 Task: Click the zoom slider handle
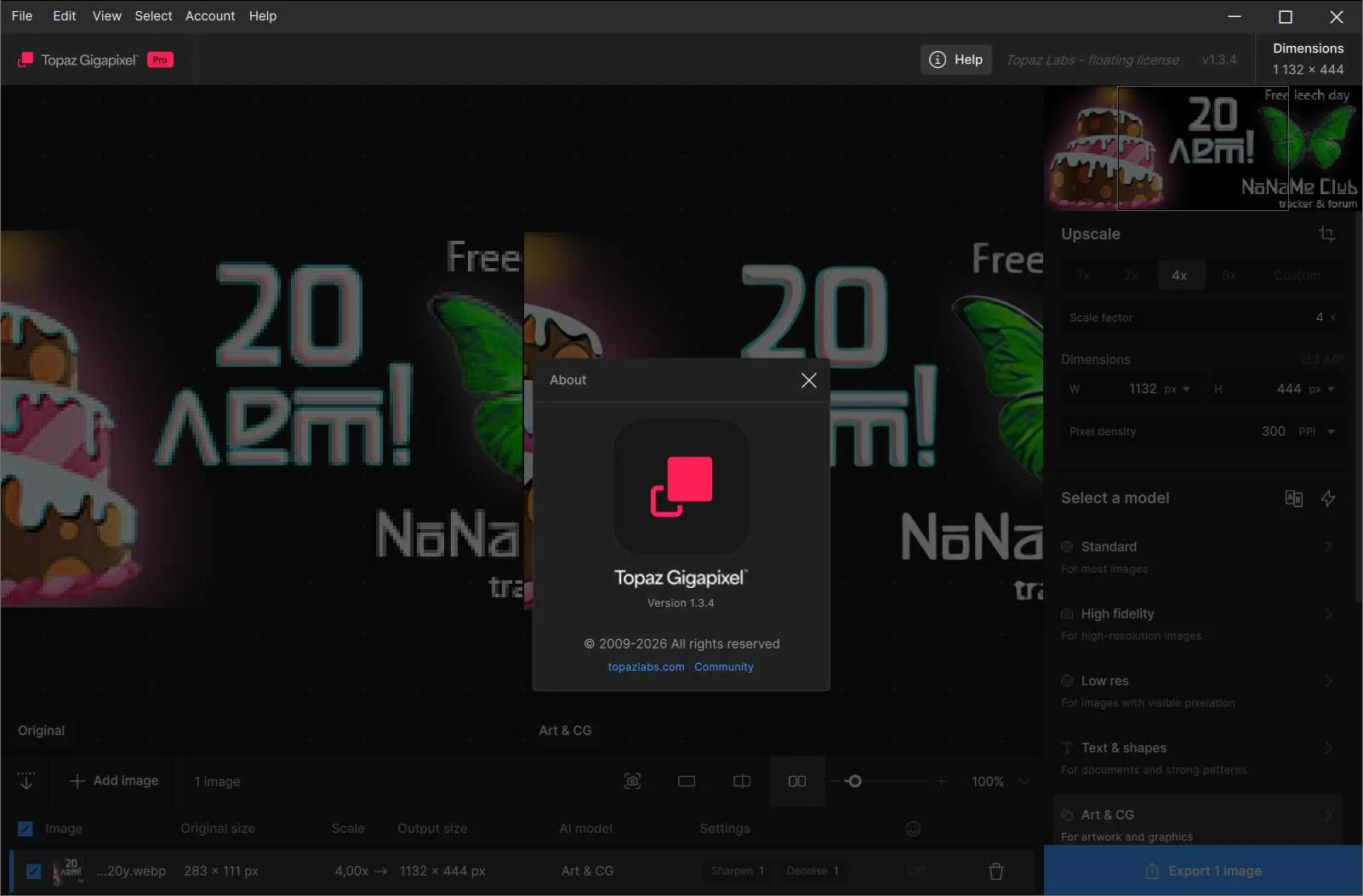coord(854,781)
